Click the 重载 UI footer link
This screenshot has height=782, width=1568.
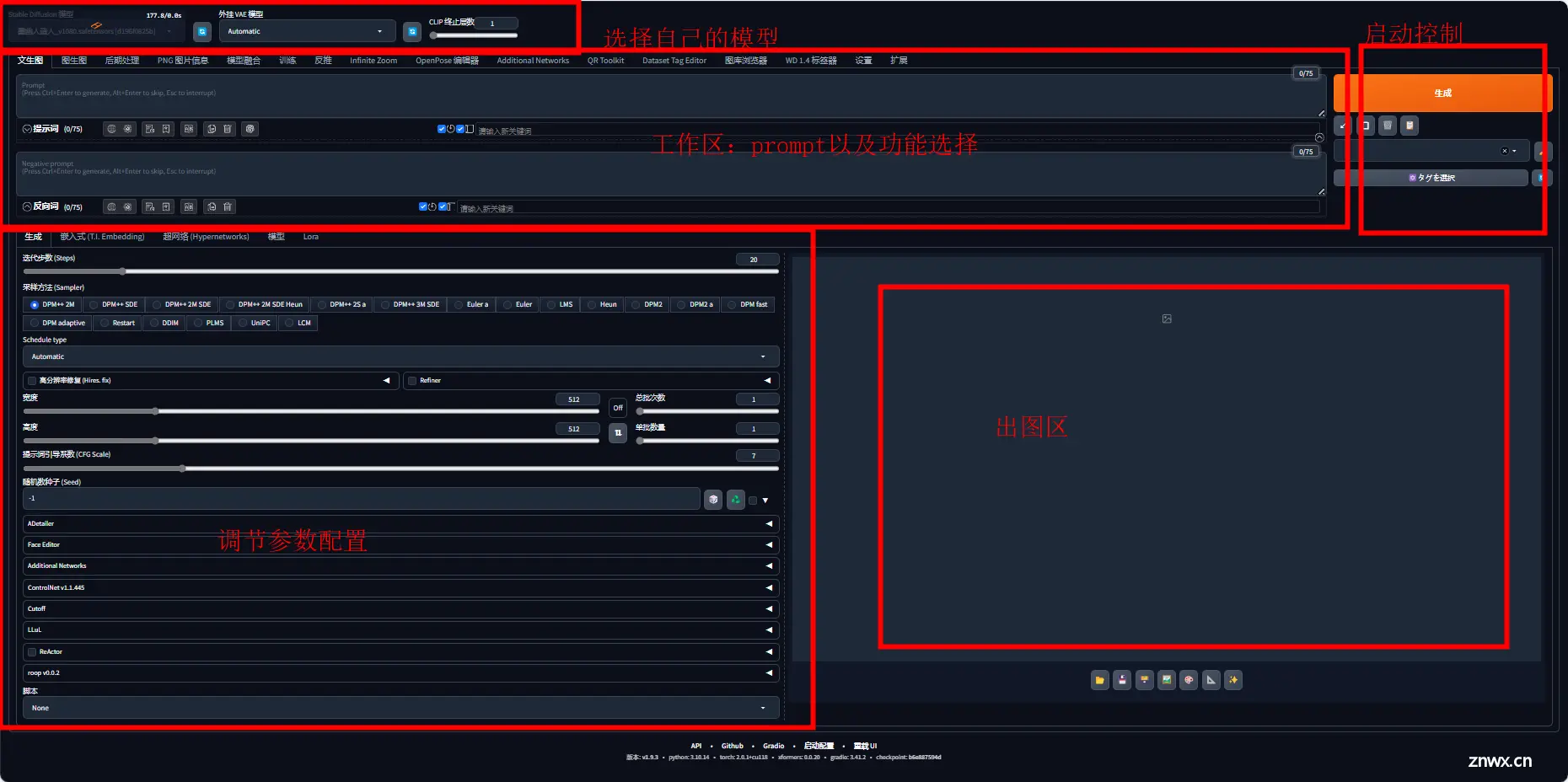tap(865, 746)
